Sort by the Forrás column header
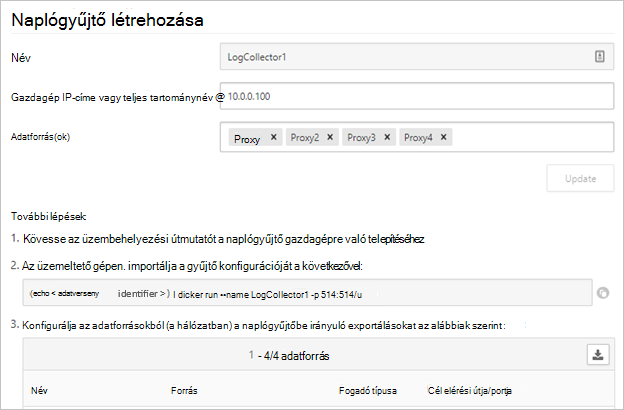This screenshot has height=410, width=624. [x=184, y=390]
